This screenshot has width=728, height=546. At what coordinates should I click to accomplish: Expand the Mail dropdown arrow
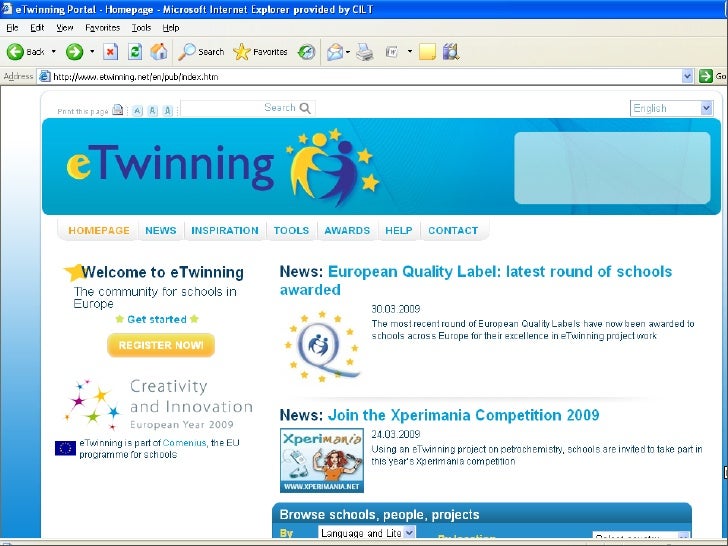point(348,52)
